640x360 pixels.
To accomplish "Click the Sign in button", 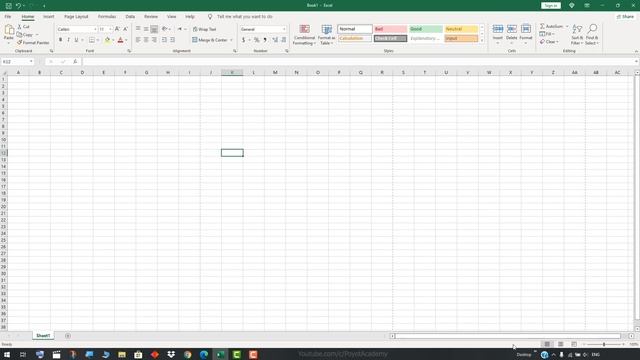I will click(551, 6).
